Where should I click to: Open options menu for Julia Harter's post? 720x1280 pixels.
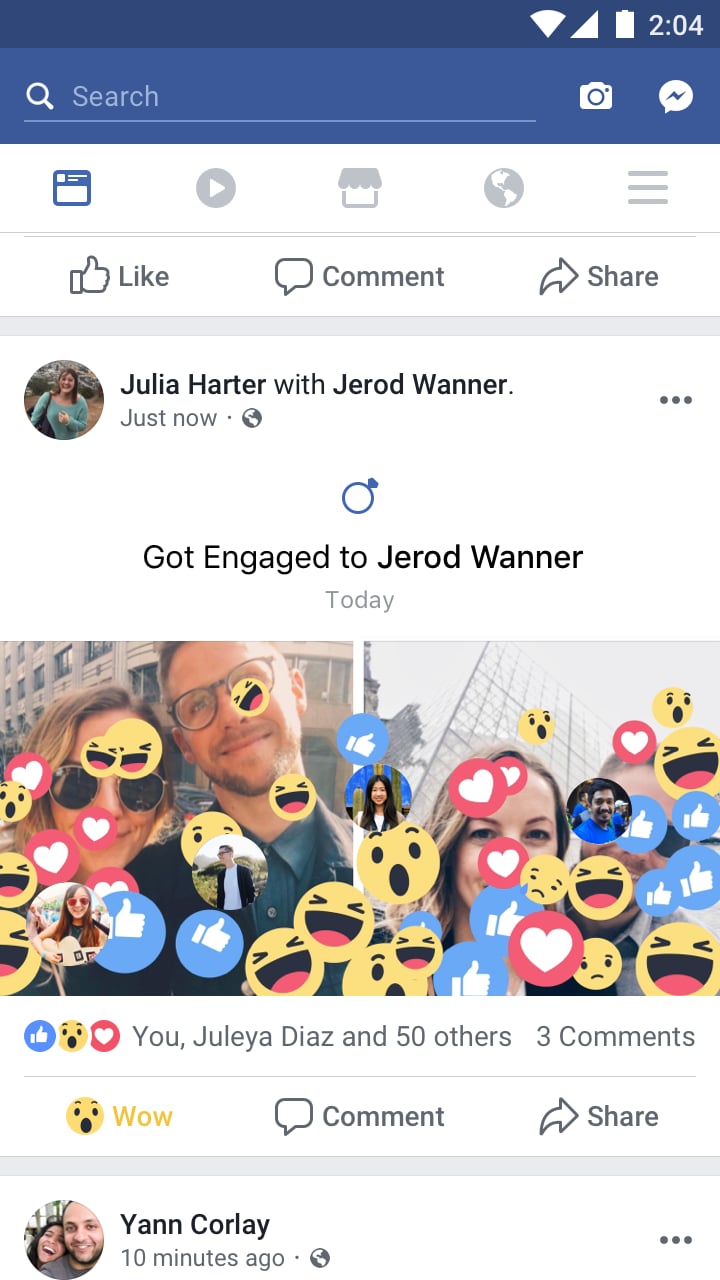(676, 400)
